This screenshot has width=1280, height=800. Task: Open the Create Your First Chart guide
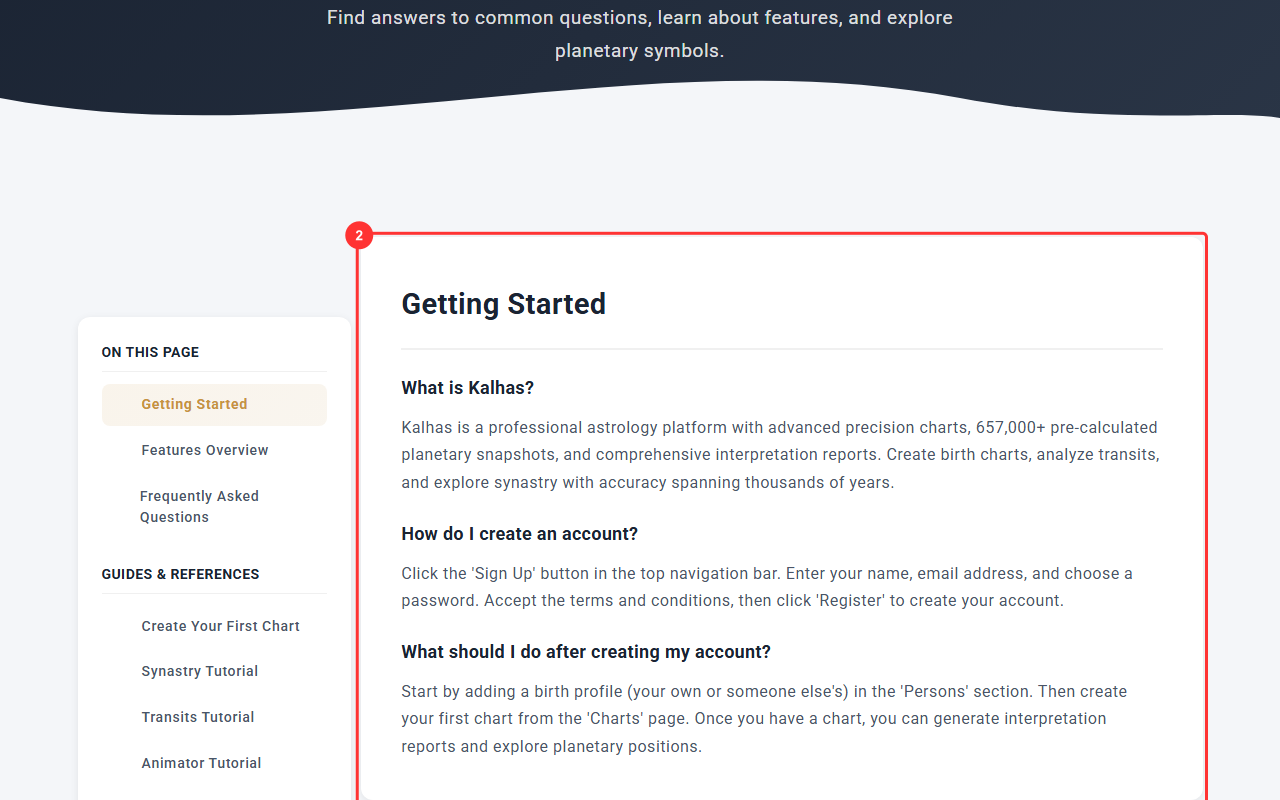click(x=220, y=627)
